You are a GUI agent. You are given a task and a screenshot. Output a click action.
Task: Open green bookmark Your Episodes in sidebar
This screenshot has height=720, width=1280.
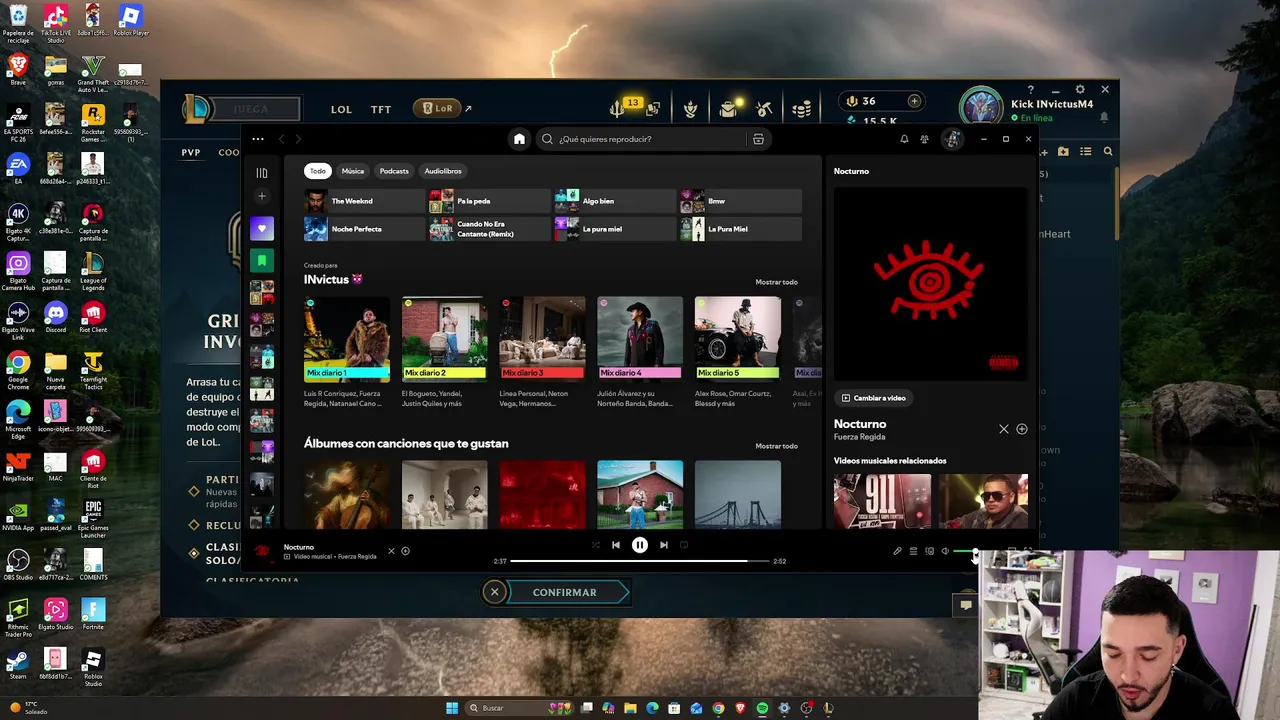click(x=262, y=260)
